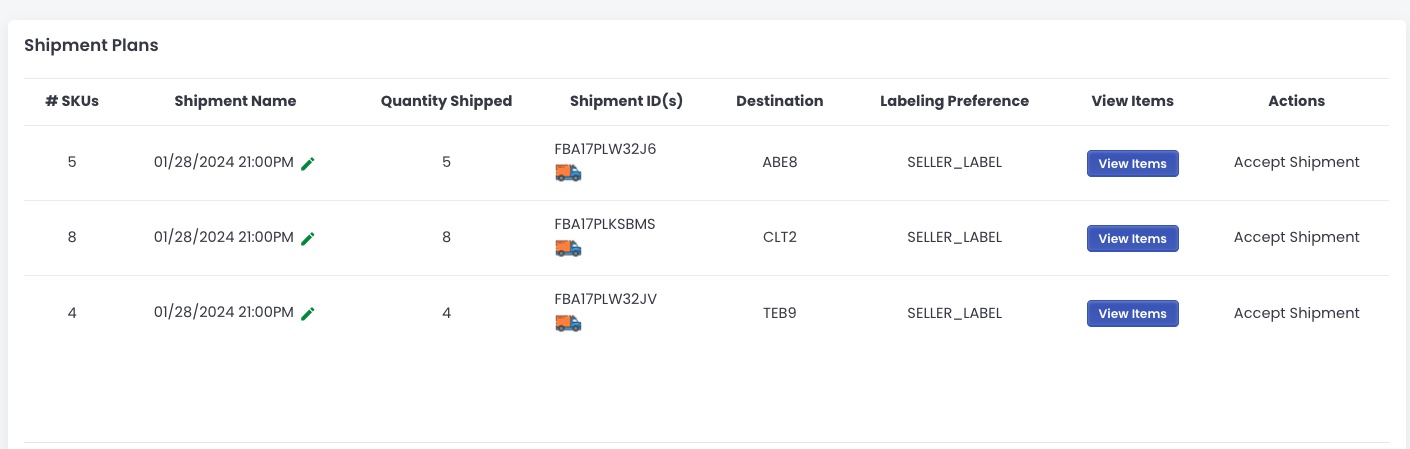The width and height of the screenshot is (1410, 449).
Task: Accept Shipment for destination ABE8
Action: tap(1297, 162)
